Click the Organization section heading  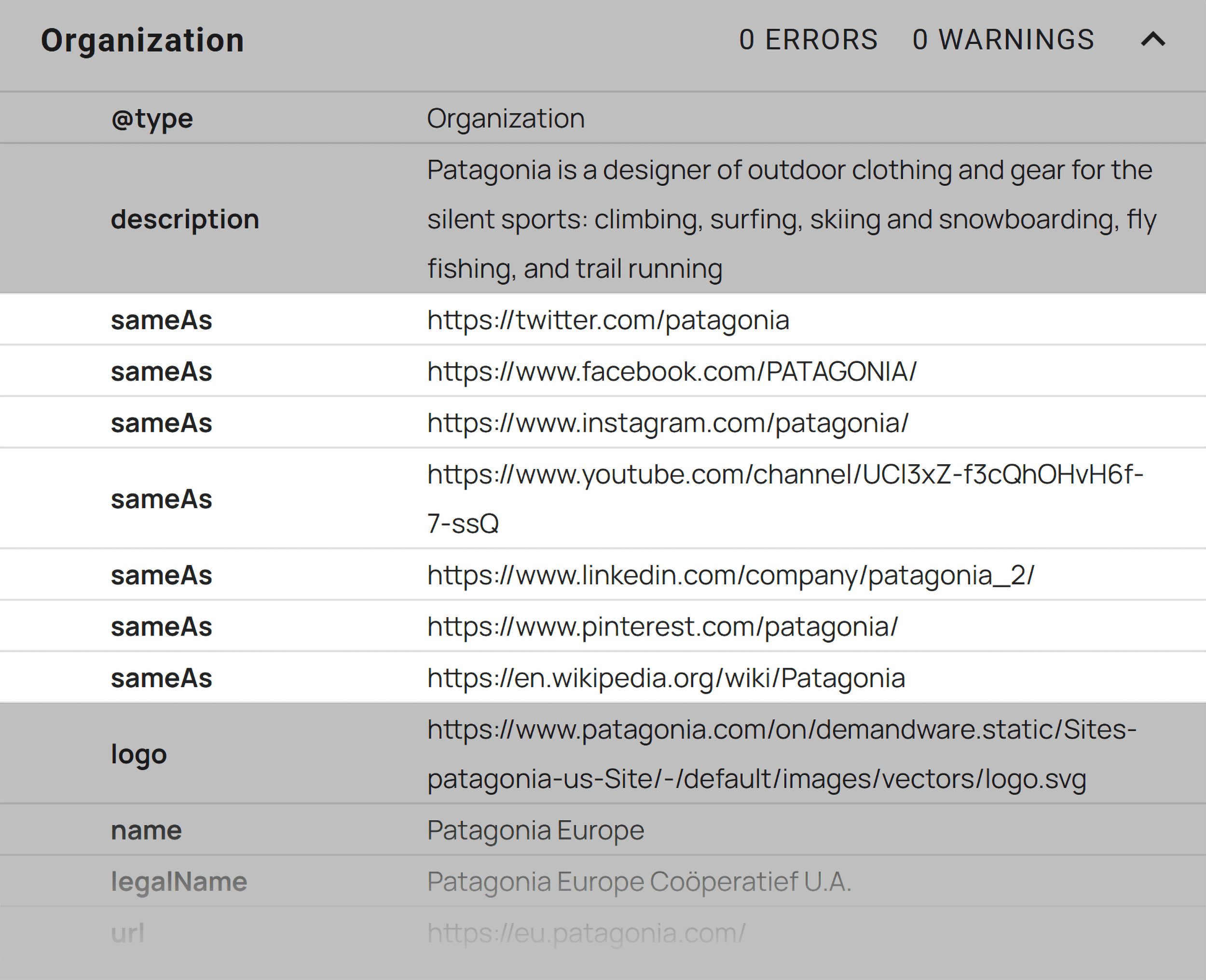(142, 41)
